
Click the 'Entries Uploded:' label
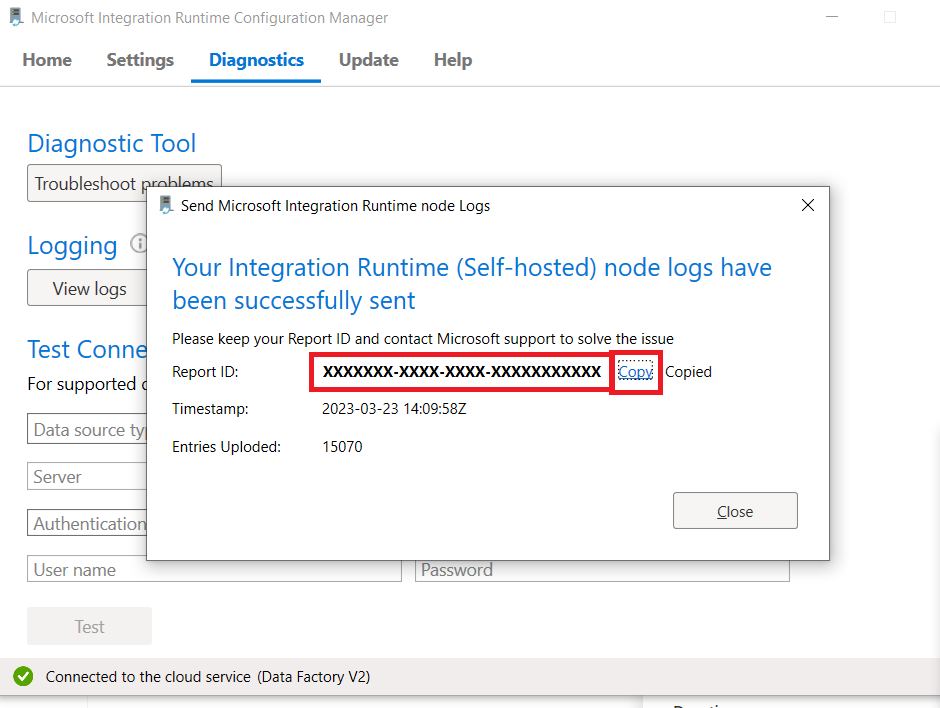[x=226, y=447]
